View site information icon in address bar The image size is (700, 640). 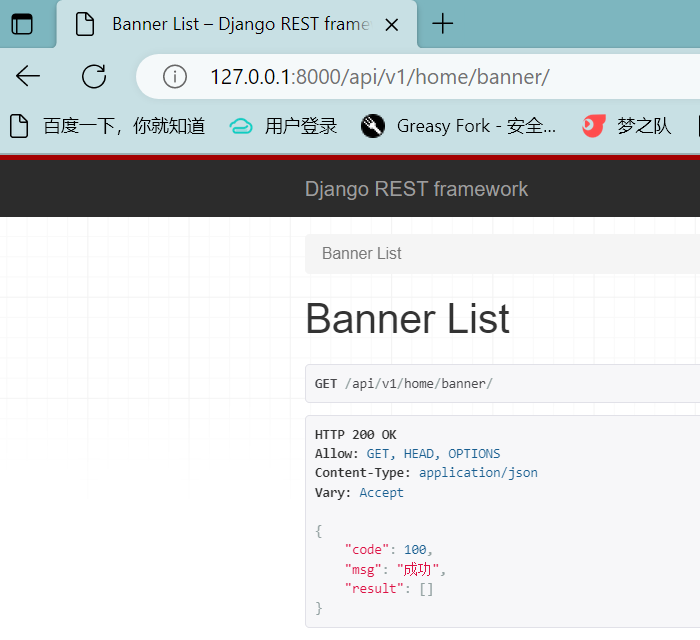coord(175,77)
